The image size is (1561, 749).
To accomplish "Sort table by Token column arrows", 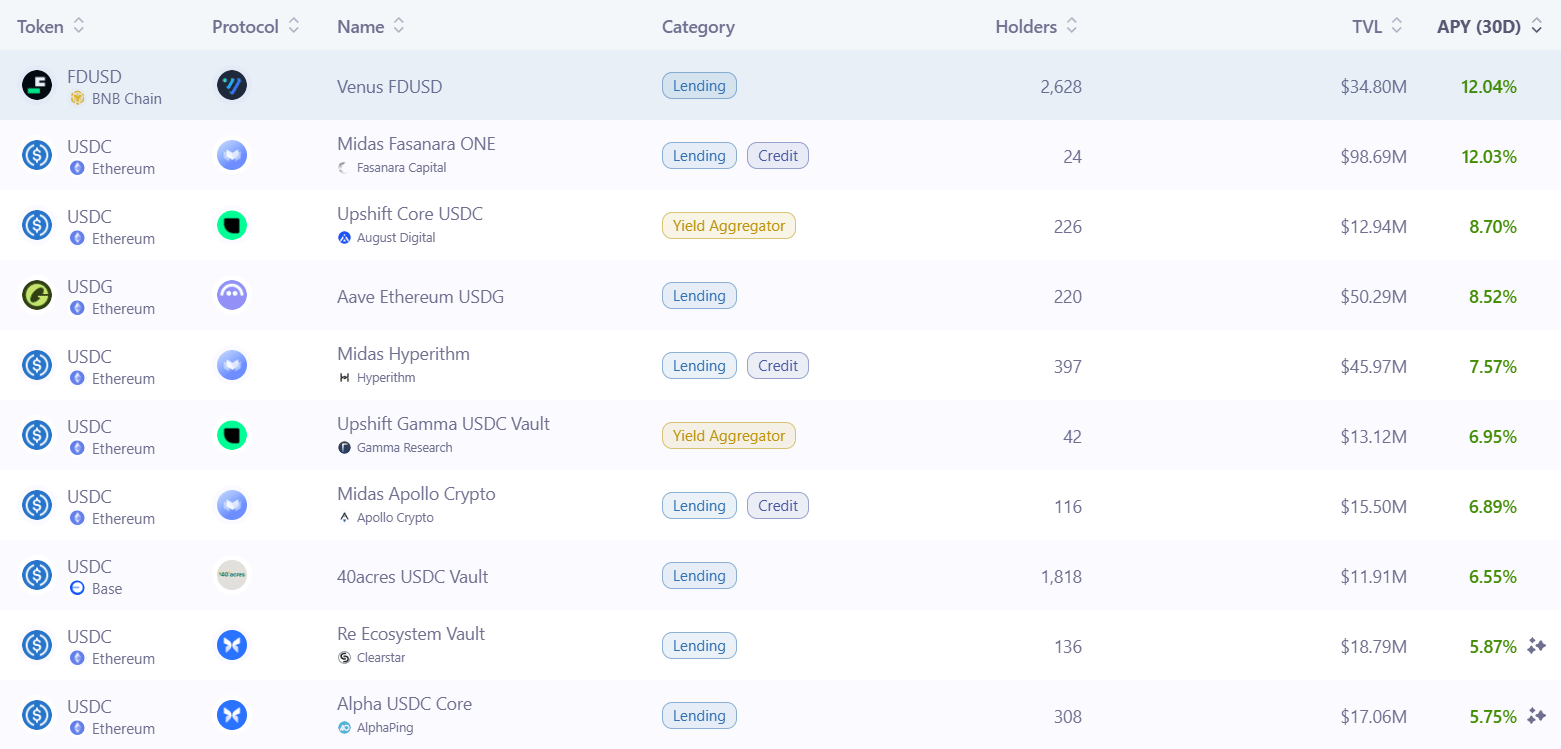I will pos(79,27).
